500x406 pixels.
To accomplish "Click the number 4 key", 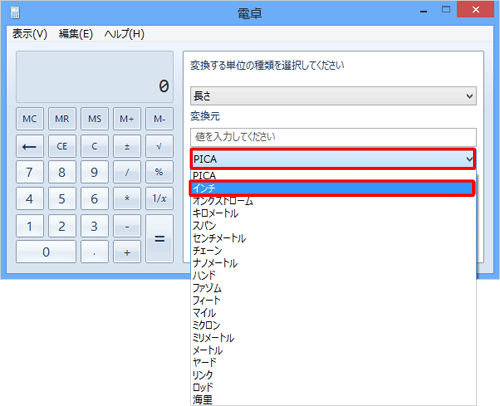I will click(30, 199).
